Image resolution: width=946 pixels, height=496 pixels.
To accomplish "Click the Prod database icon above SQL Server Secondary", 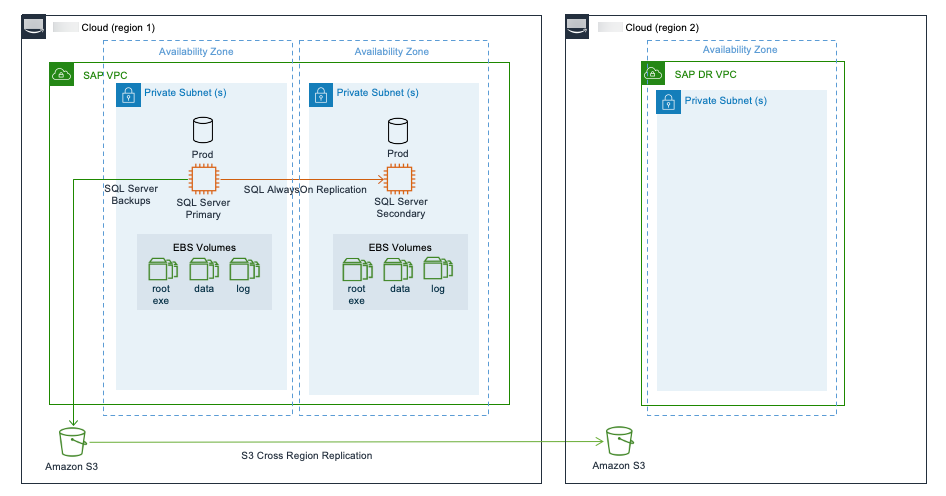I will (398, 130).
